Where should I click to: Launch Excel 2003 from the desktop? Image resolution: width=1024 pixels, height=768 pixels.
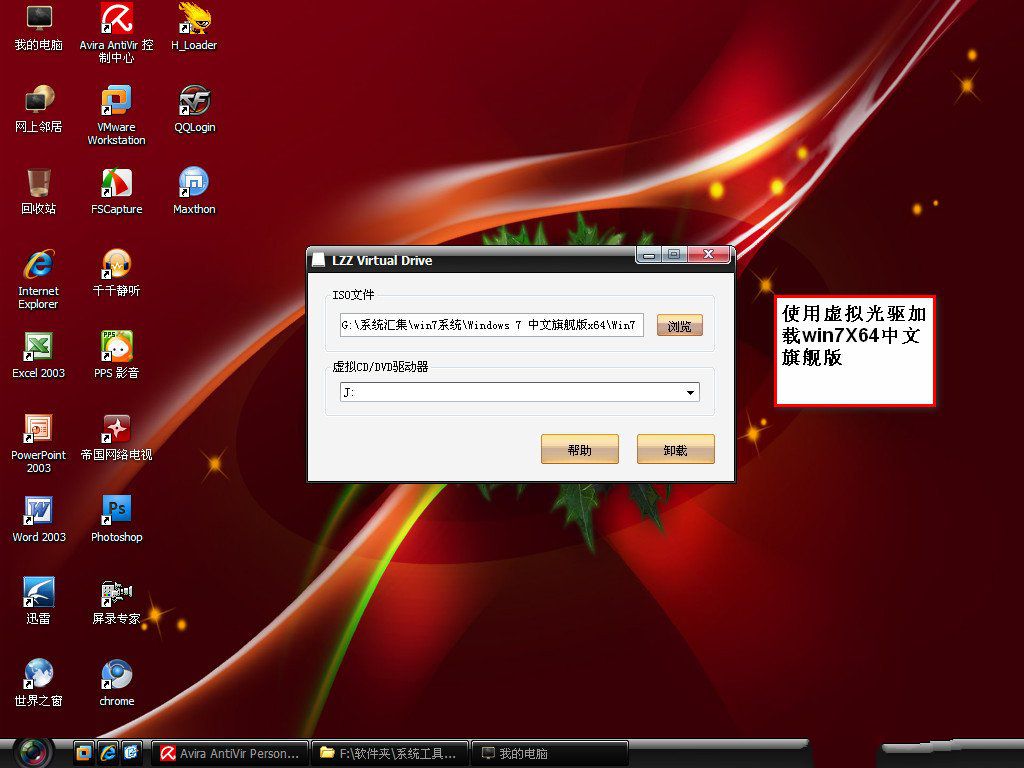coord(38,347)
